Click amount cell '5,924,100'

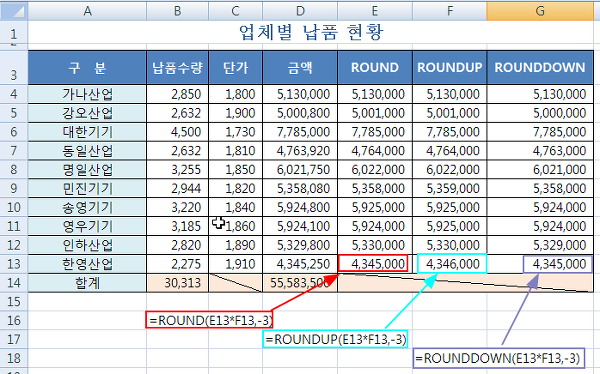(300, 226)
